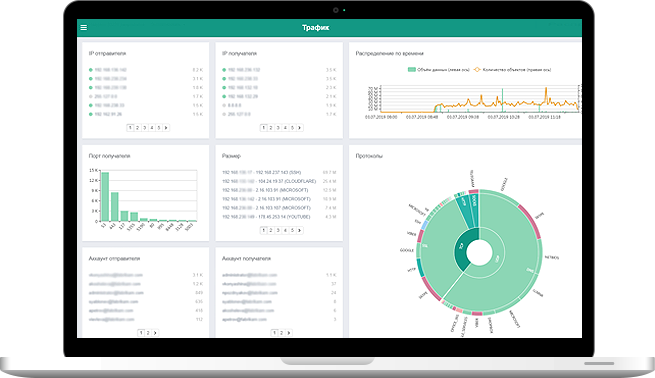
Task: Click the 01.07.2019 08:00 time axis label
Action: (381, 117)
